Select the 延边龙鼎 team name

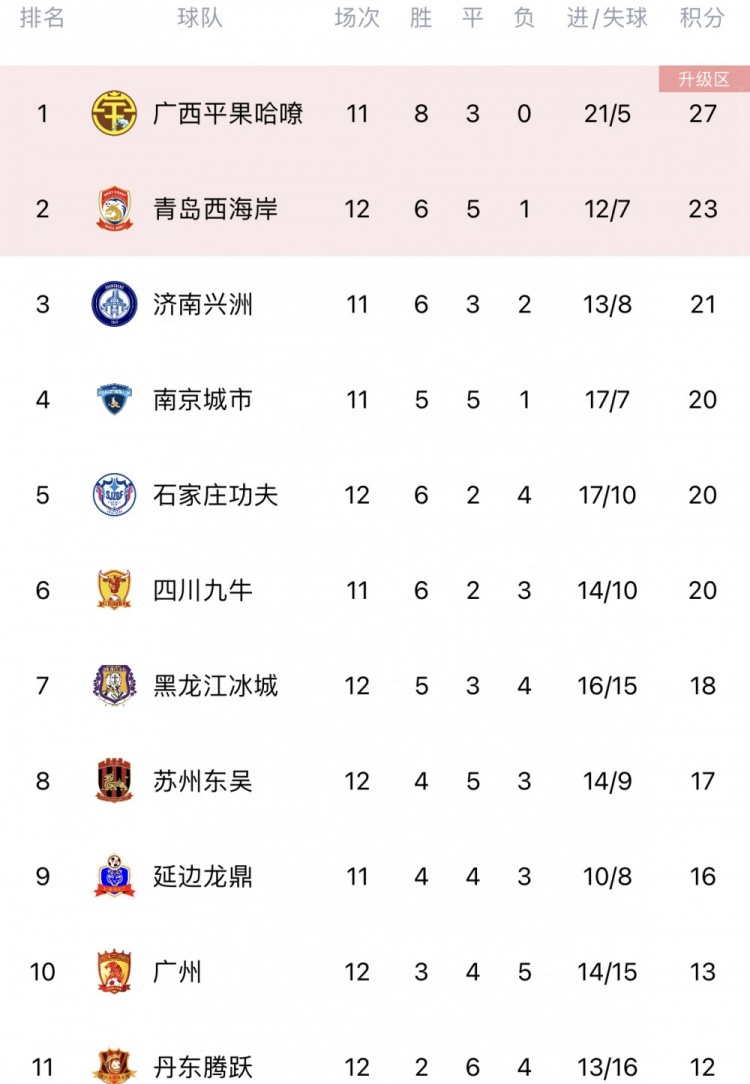[x=203, y=877]
